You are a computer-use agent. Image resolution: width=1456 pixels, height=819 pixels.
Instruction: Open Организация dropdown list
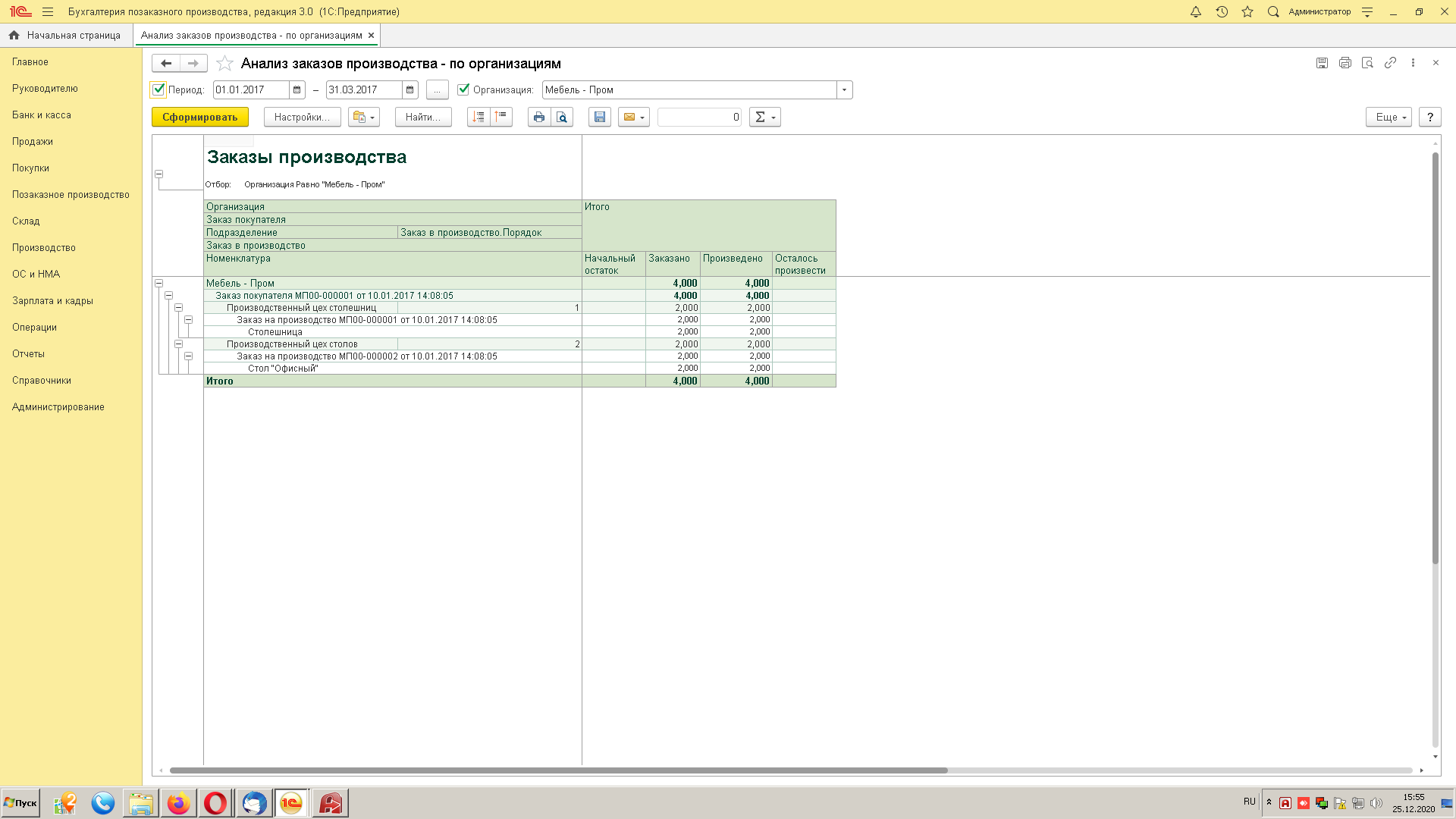(844, 89)
